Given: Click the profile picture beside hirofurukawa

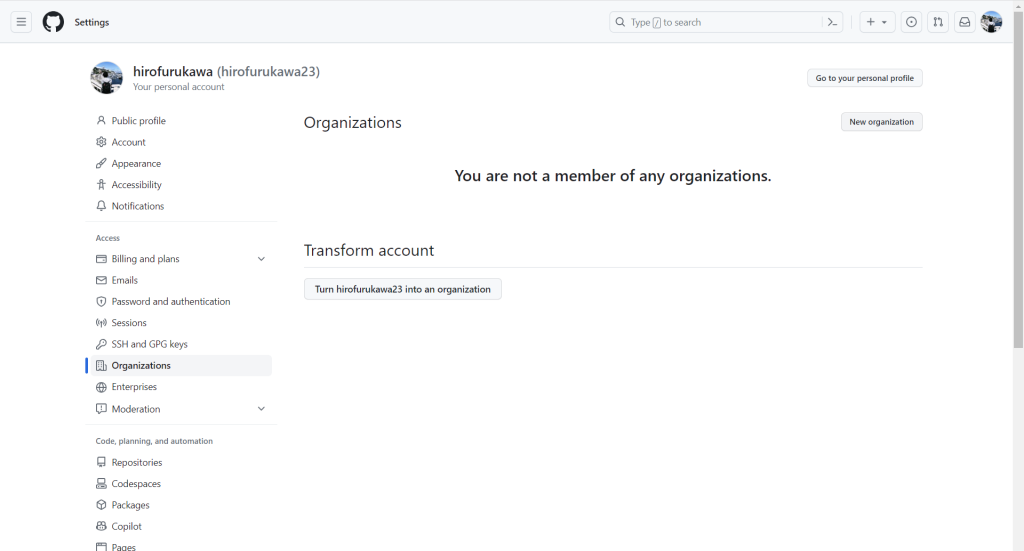Looking at the screenshot, I should (x=107, y=78).
